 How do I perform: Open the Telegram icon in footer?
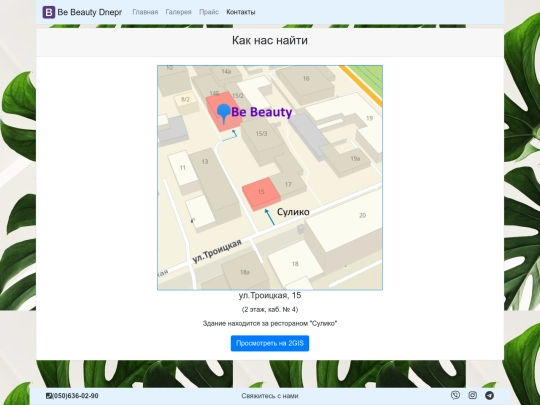pos(489,395)
